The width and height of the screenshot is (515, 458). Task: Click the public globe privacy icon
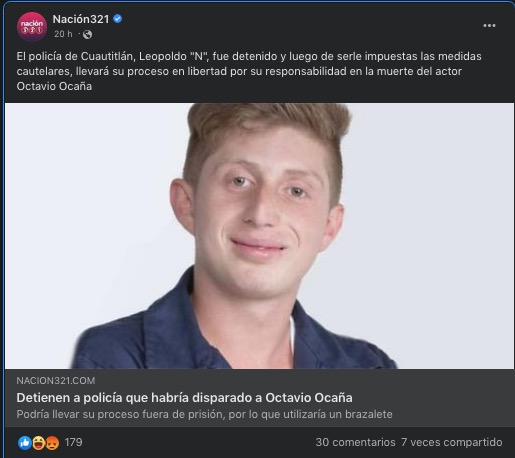click(x=87, y=34)
